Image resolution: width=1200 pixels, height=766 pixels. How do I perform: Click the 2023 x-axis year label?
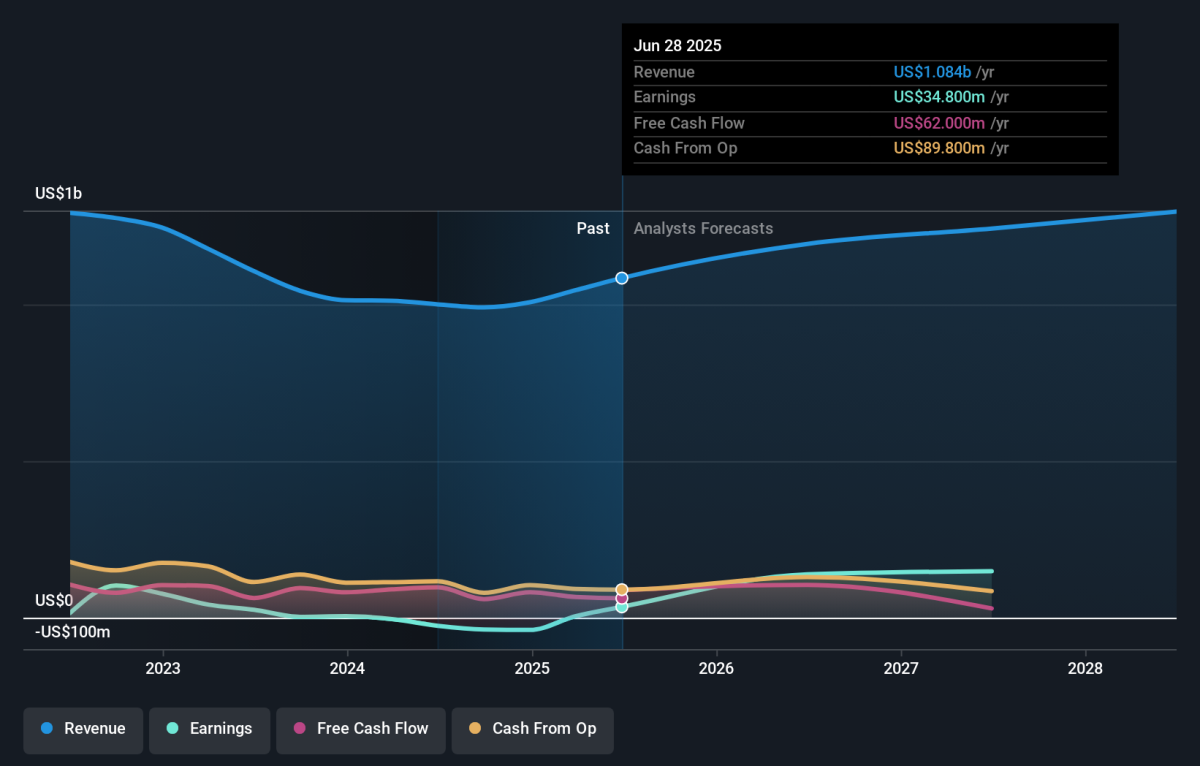tap(163, 668)
